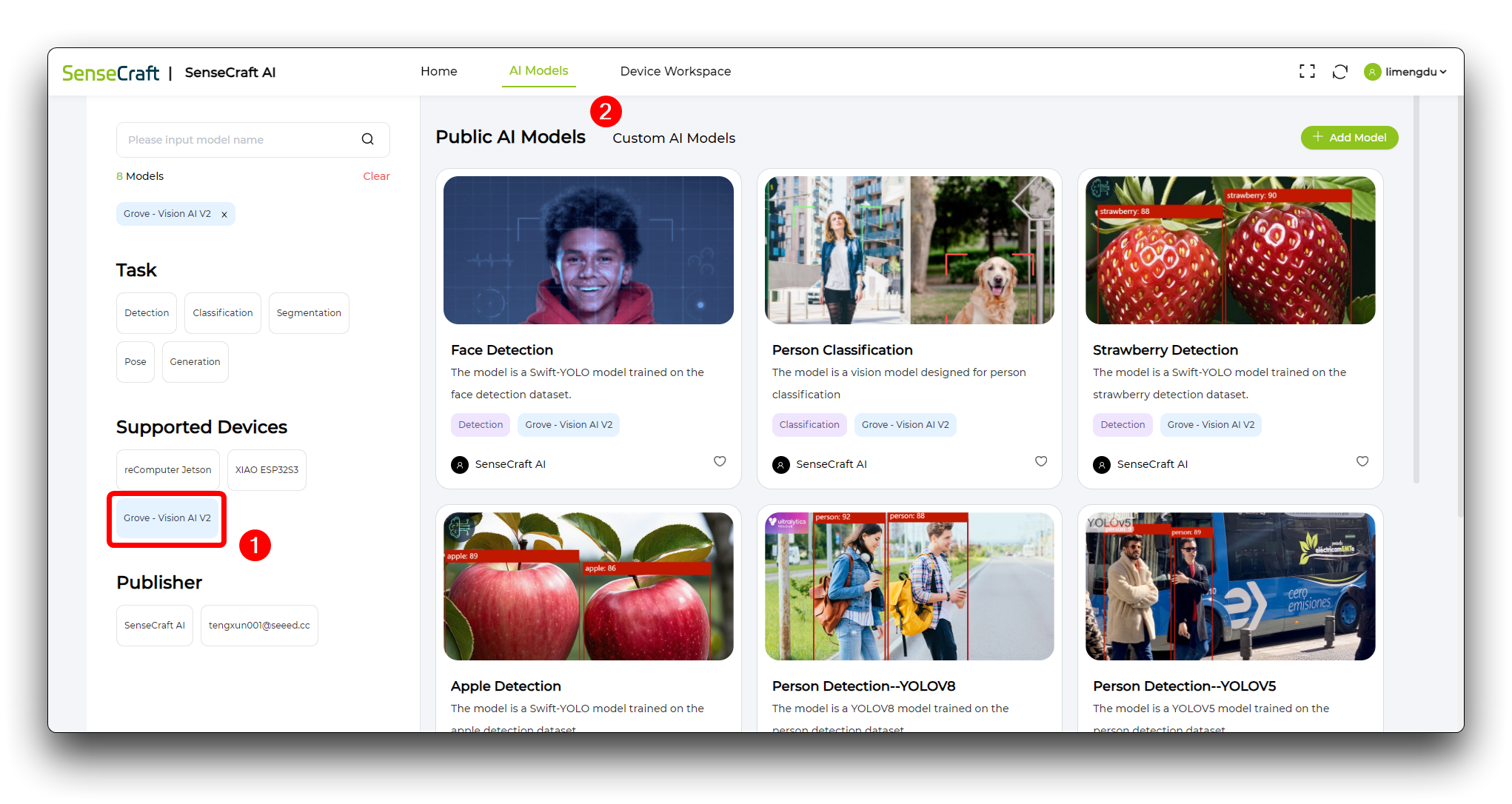This screenshot has width=1512, height=804.
Task: Select the Public AI Models tab
Action: coord(510,137)
